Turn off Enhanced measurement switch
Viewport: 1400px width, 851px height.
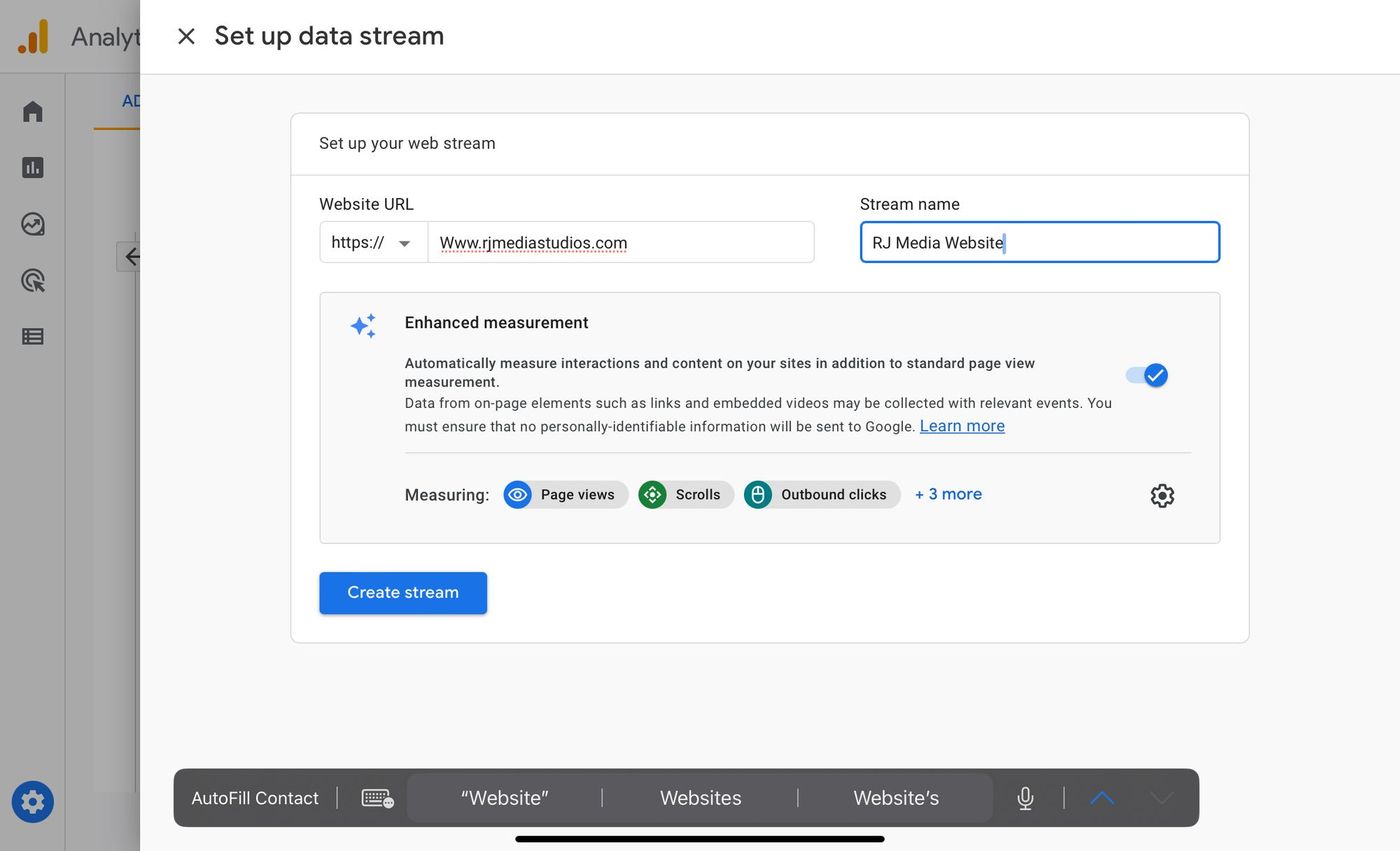pyautogui.click(x=1146, y=375)
